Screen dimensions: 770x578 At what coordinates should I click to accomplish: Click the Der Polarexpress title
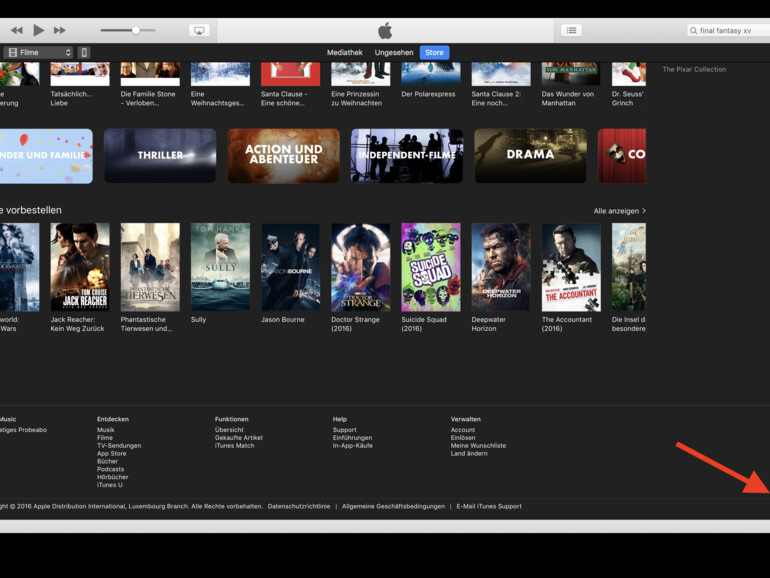coord(428,94)
